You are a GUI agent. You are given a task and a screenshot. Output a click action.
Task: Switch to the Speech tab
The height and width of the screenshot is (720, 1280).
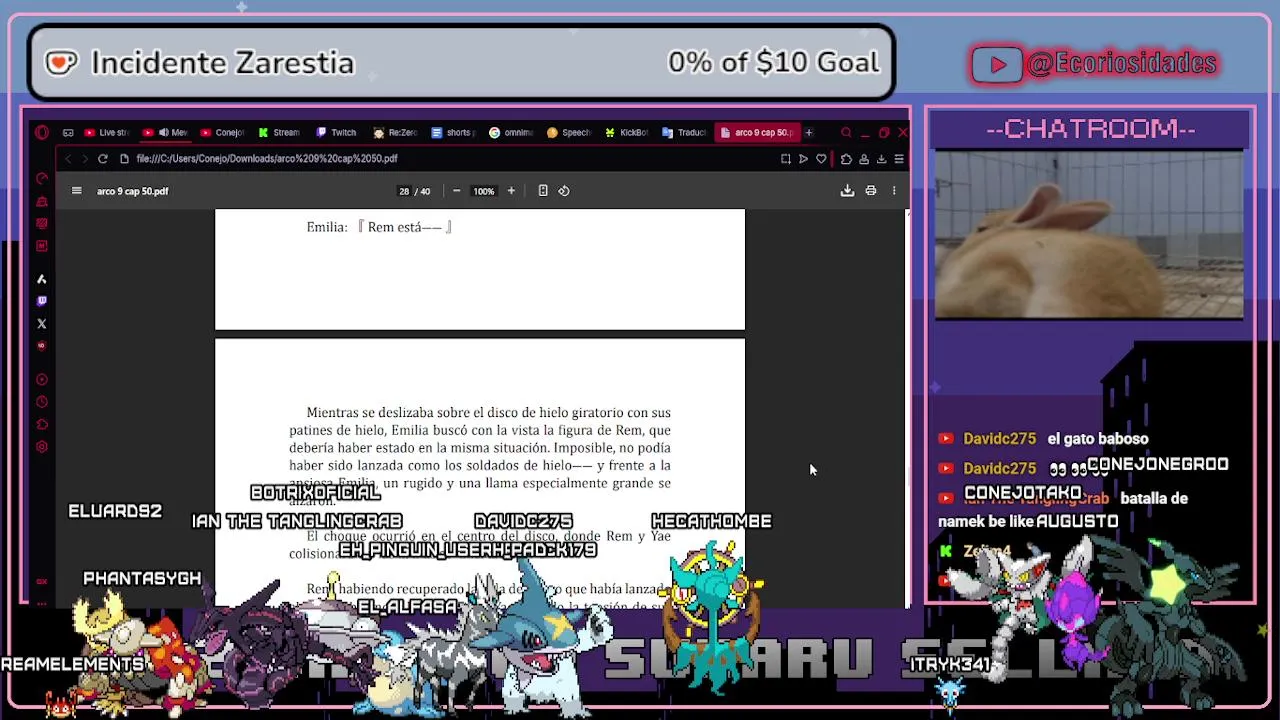568,132
